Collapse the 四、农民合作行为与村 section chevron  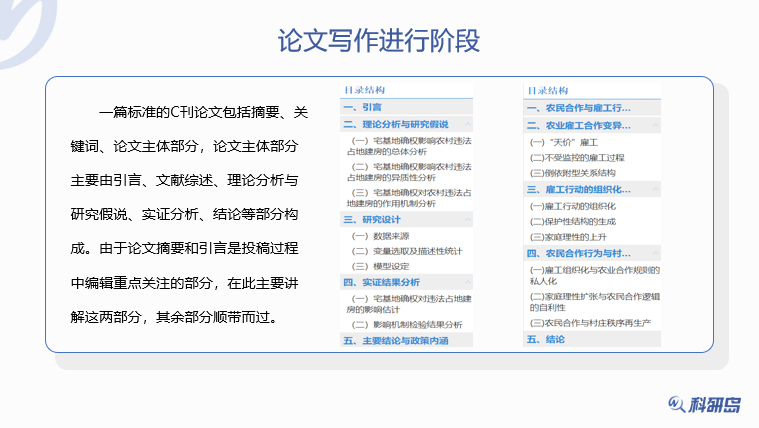tap(655, 253)
